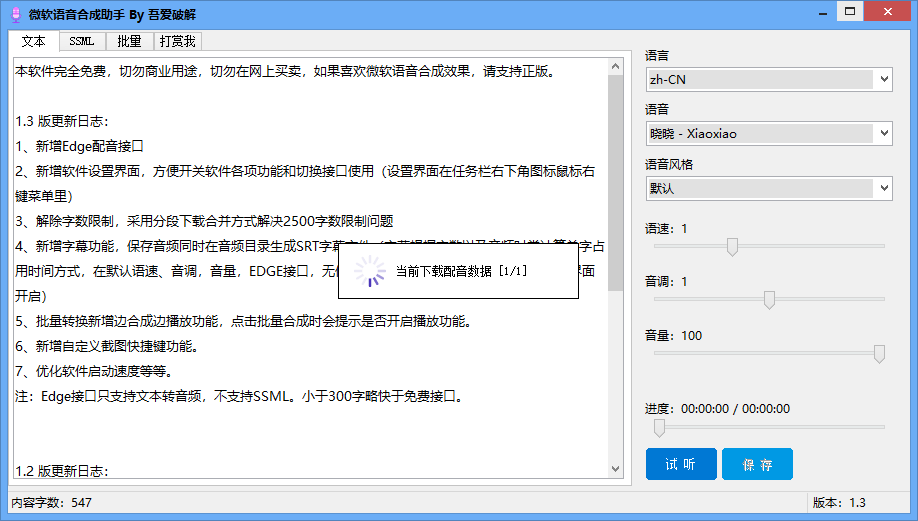Maximize the window
The width and height of the screenshot is (918, 521).
coord(850,12)
